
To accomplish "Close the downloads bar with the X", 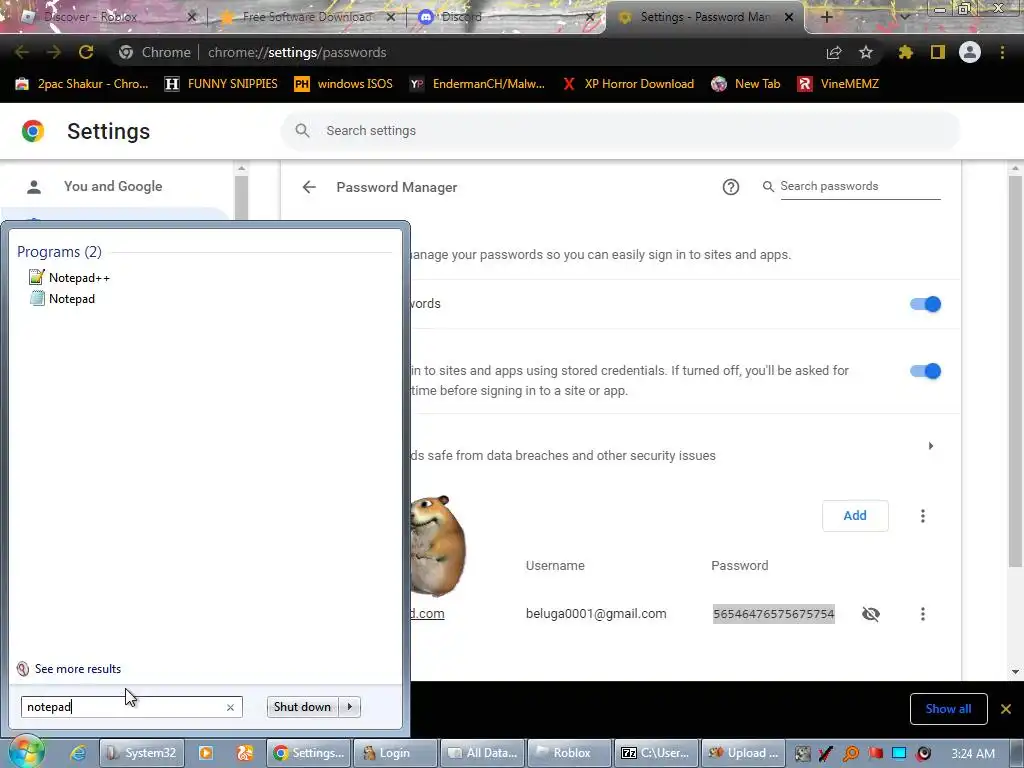I will tap(1006, 709).
